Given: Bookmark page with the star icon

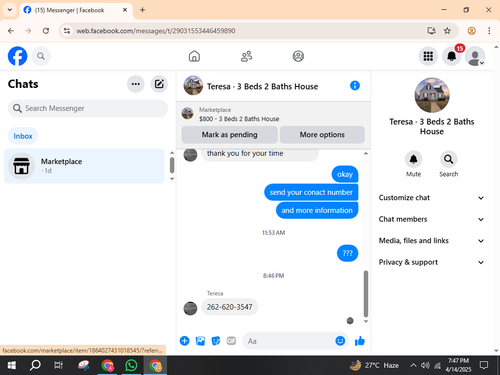Looking at the screenshot, I should [x=447, y=31].
